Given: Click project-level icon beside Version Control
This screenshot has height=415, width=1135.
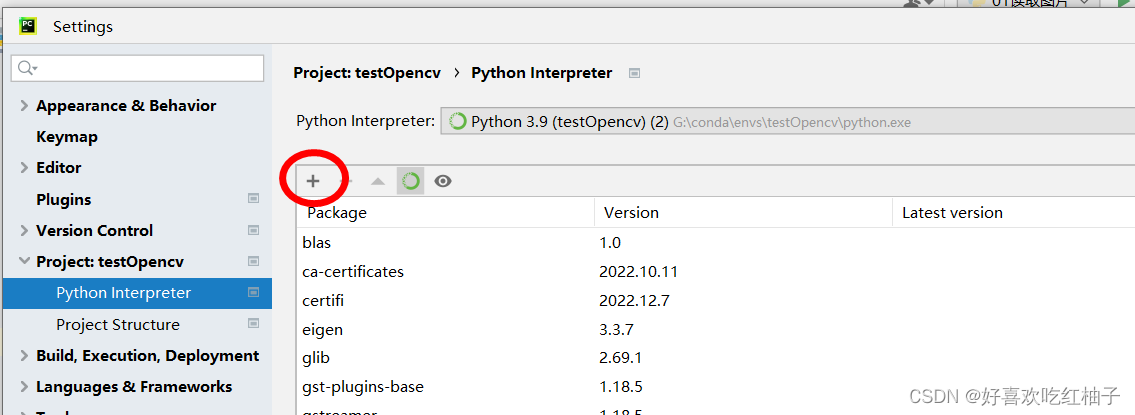Looking at the screenshot, I should [x=253, y=230].
